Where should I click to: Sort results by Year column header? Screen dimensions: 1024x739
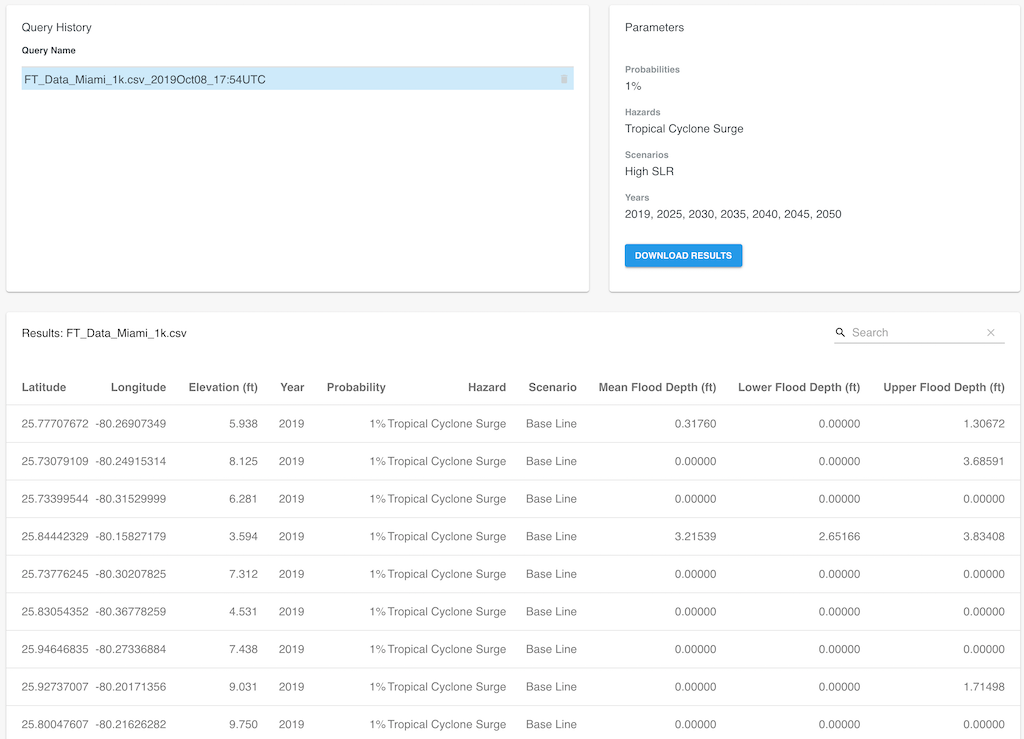[292, 387]
